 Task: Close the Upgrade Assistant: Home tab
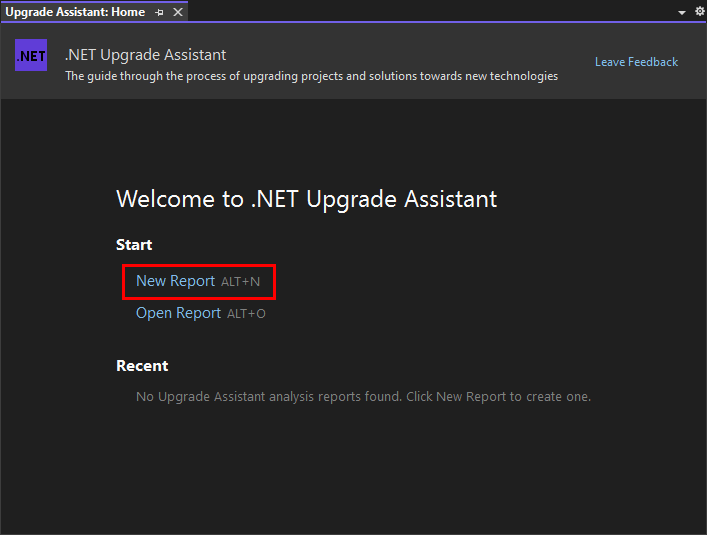(178, 12)
